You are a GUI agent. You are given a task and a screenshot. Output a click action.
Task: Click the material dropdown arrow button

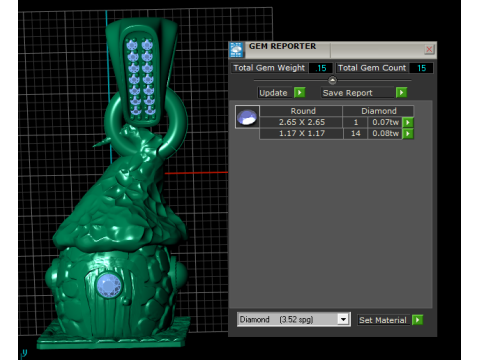(x=343, y=320)
